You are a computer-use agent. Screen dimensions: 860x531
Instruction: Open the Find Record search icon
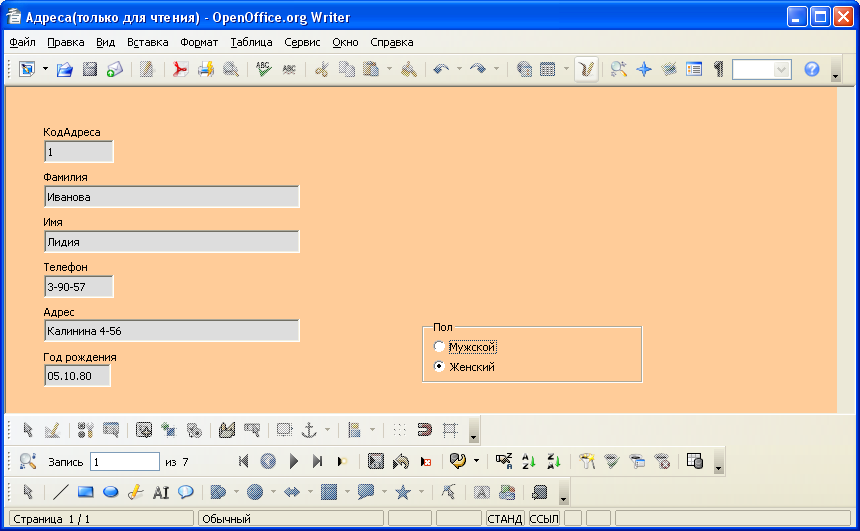[x=27, y=462]
